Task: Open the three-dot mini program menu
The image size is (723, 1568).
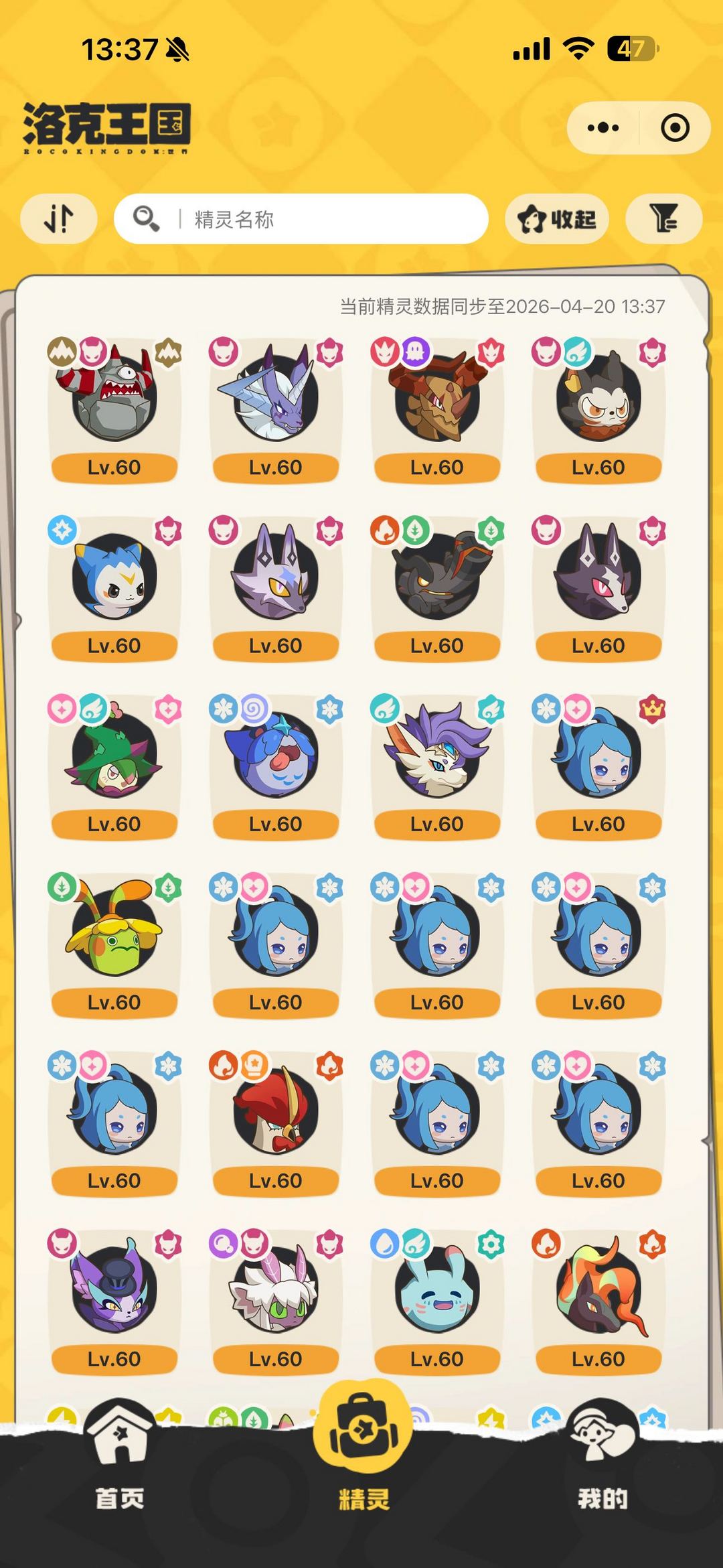Action: [x=602, y=127]
